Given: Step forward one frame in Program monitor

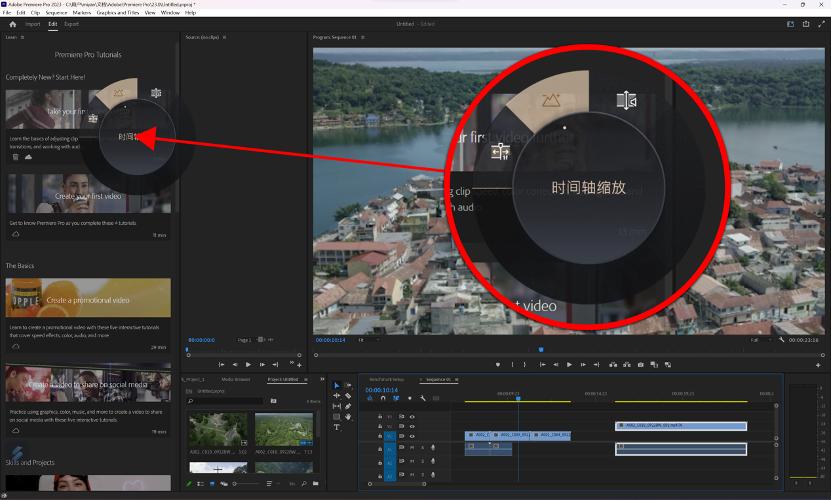Looking at the screenshot, I should pos(583,365).
